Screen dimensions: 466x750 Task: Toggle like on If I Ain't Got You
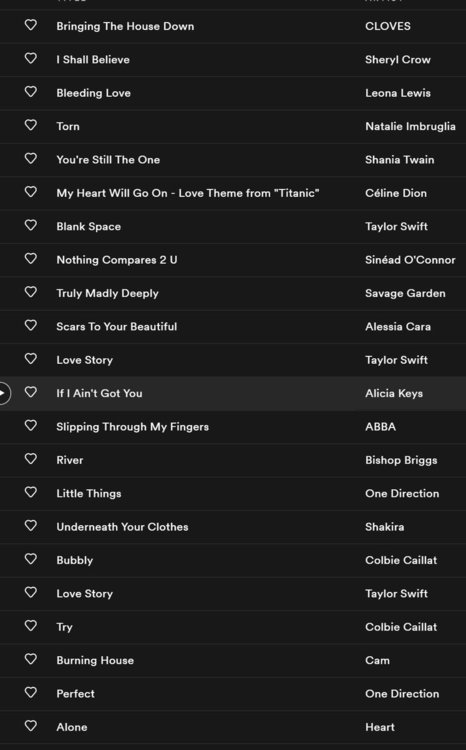31,392
